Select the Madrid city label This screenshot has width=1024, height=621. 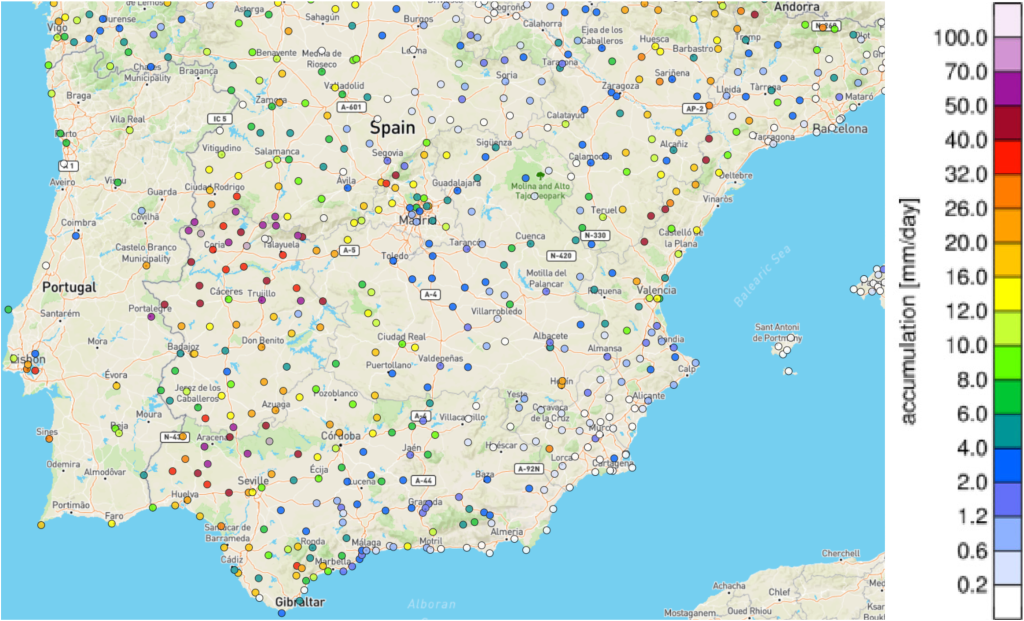[x=417, y=220]
